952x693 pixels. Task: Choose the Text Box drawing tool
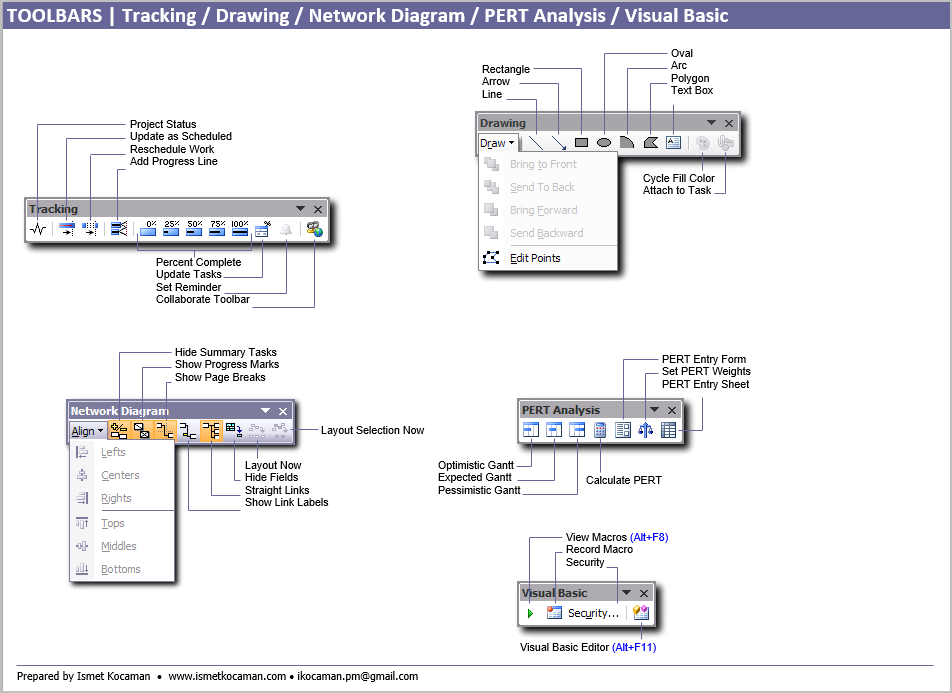tap(673, 143)
